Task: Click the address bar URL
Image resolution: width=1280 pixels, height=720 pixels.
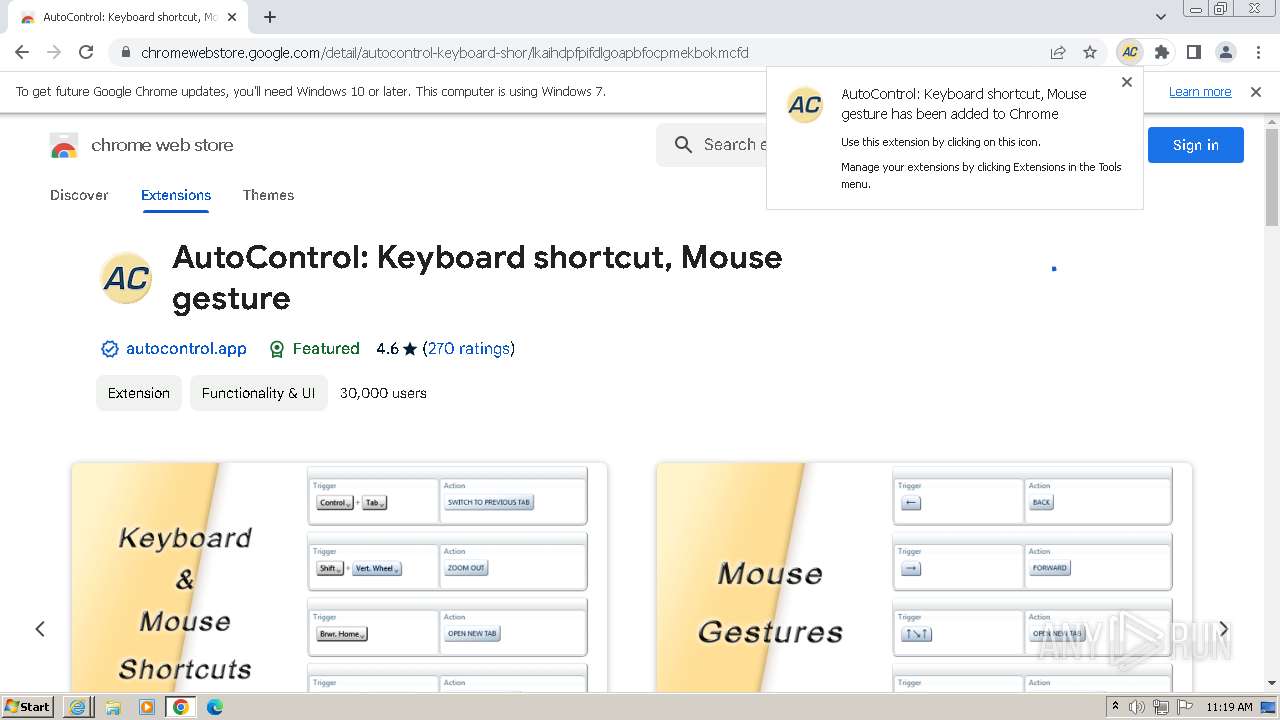Action: [x=445, y=52]
